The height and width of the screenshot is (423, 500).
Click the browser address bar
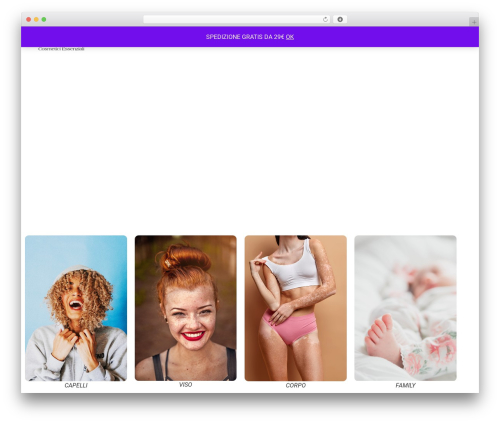[237, 19]
